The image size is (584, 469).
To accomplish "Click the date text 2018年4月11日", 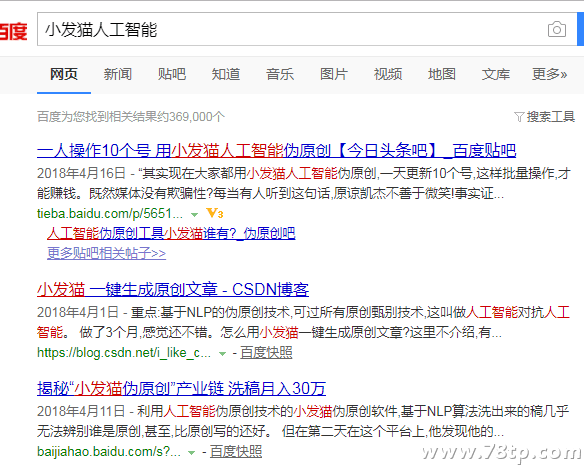I will tap(81, 411).
